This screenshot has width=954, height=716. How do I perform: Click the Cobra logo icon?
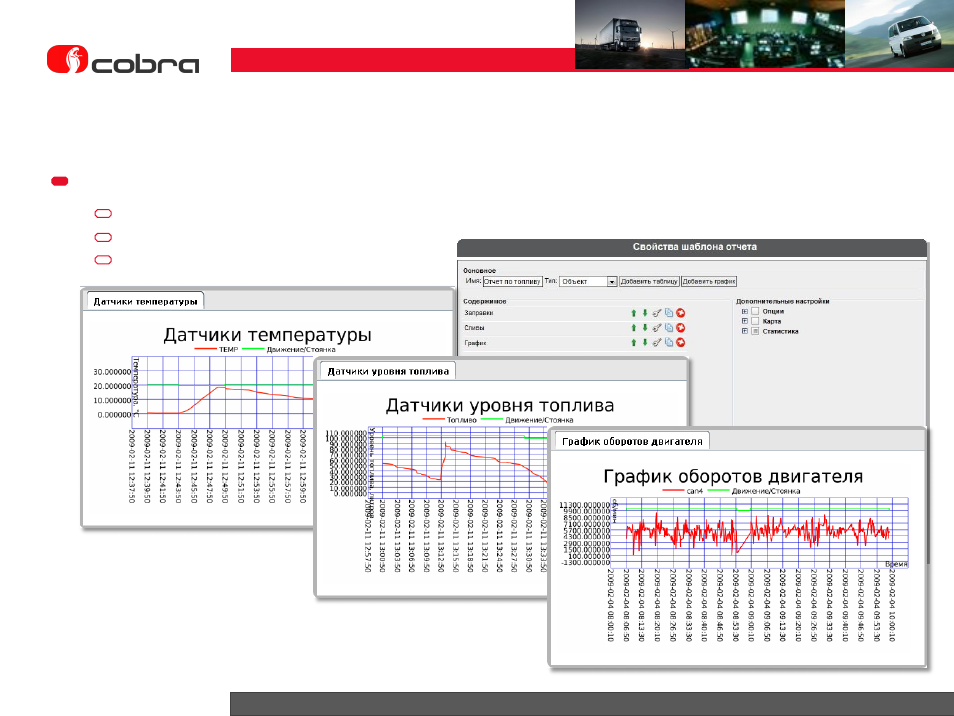(68, 60)
